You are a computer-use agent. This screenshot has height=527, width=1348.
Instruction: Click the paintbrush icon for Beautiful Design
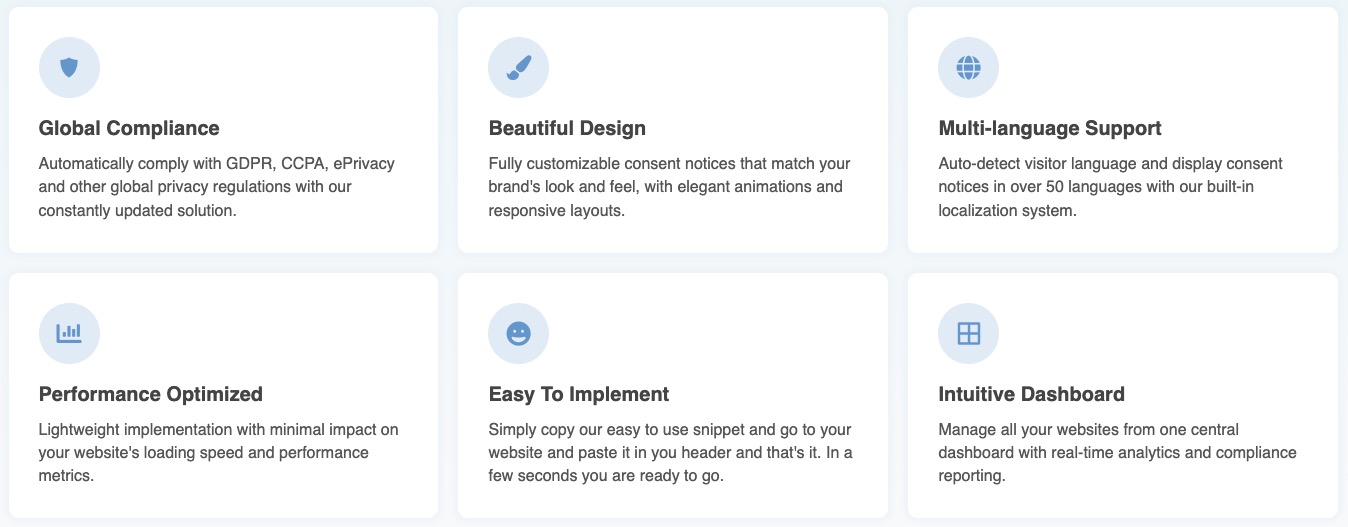(x=518, y=68)
